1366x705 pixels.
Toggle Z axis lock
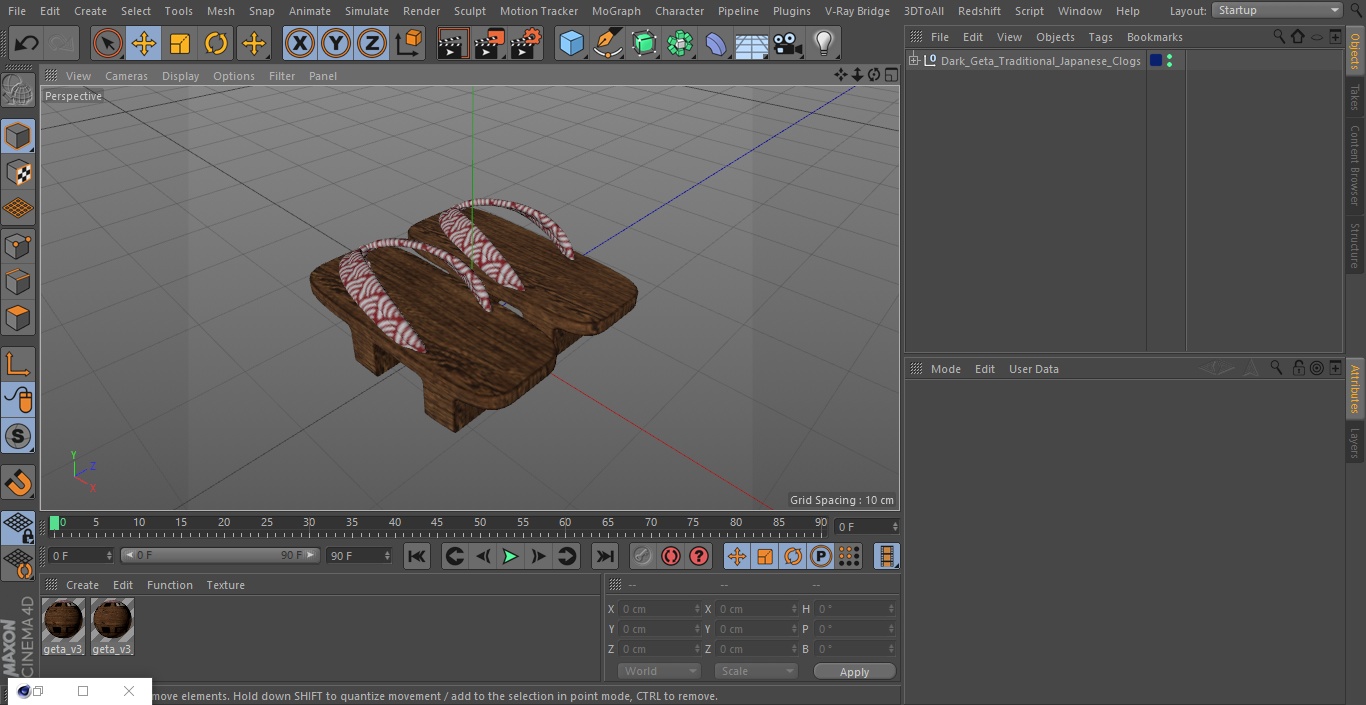point(372,43)
